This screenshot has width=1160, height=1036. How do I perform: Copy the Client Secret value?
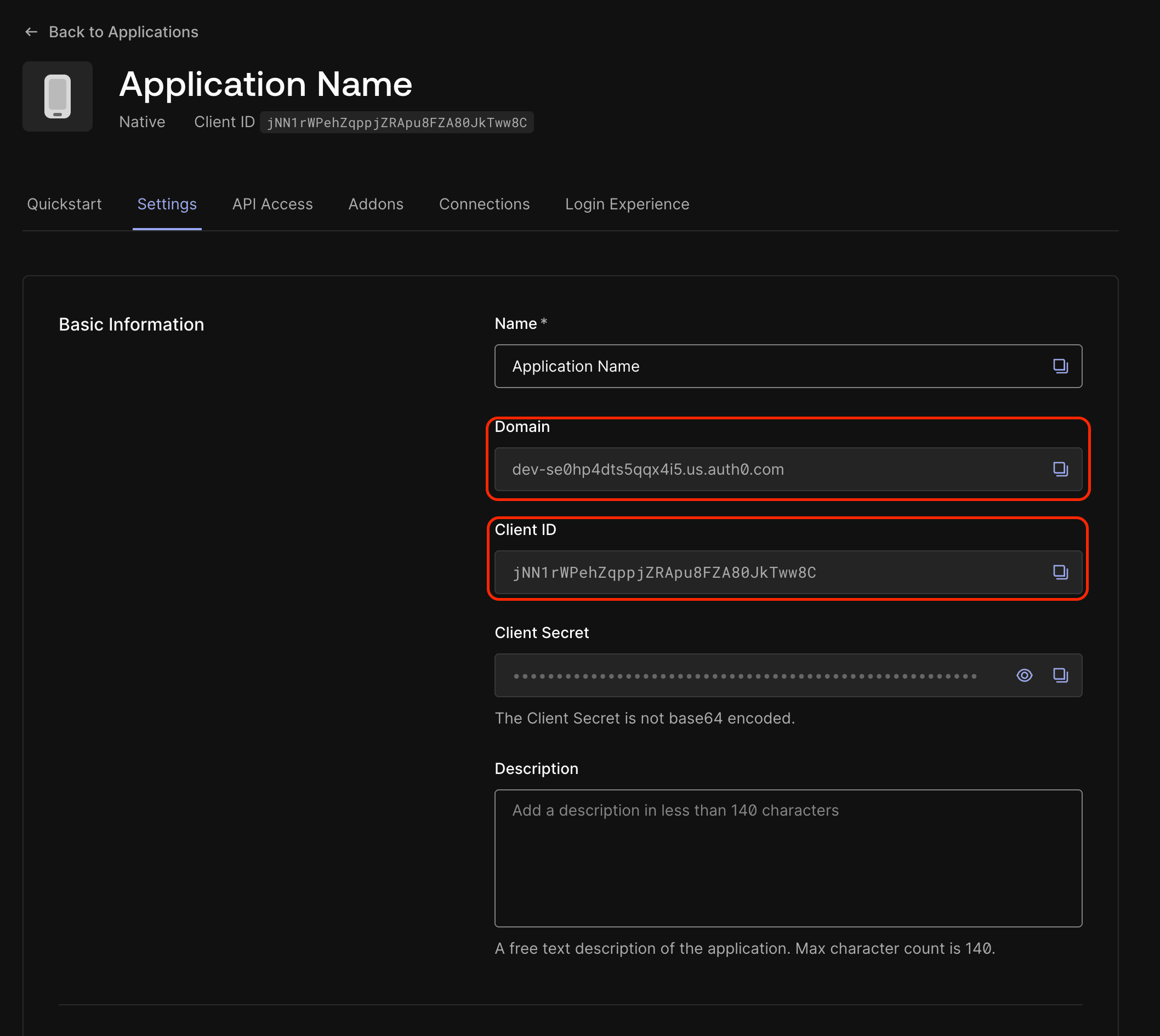1060,675
